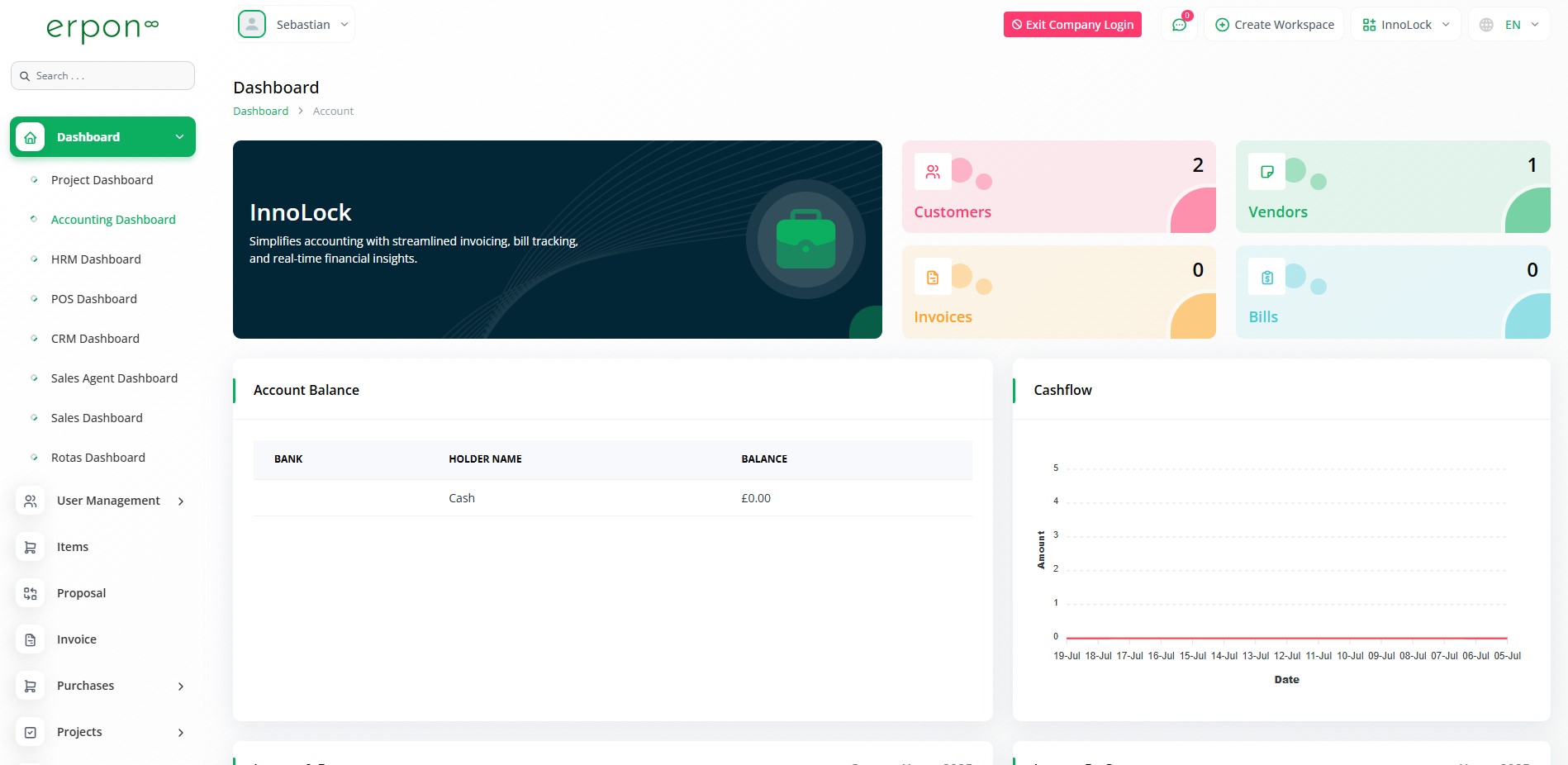Click Sebastian's user avatar icon
Viewport: 1568px width, 765px height.
(x=252, y=25)
